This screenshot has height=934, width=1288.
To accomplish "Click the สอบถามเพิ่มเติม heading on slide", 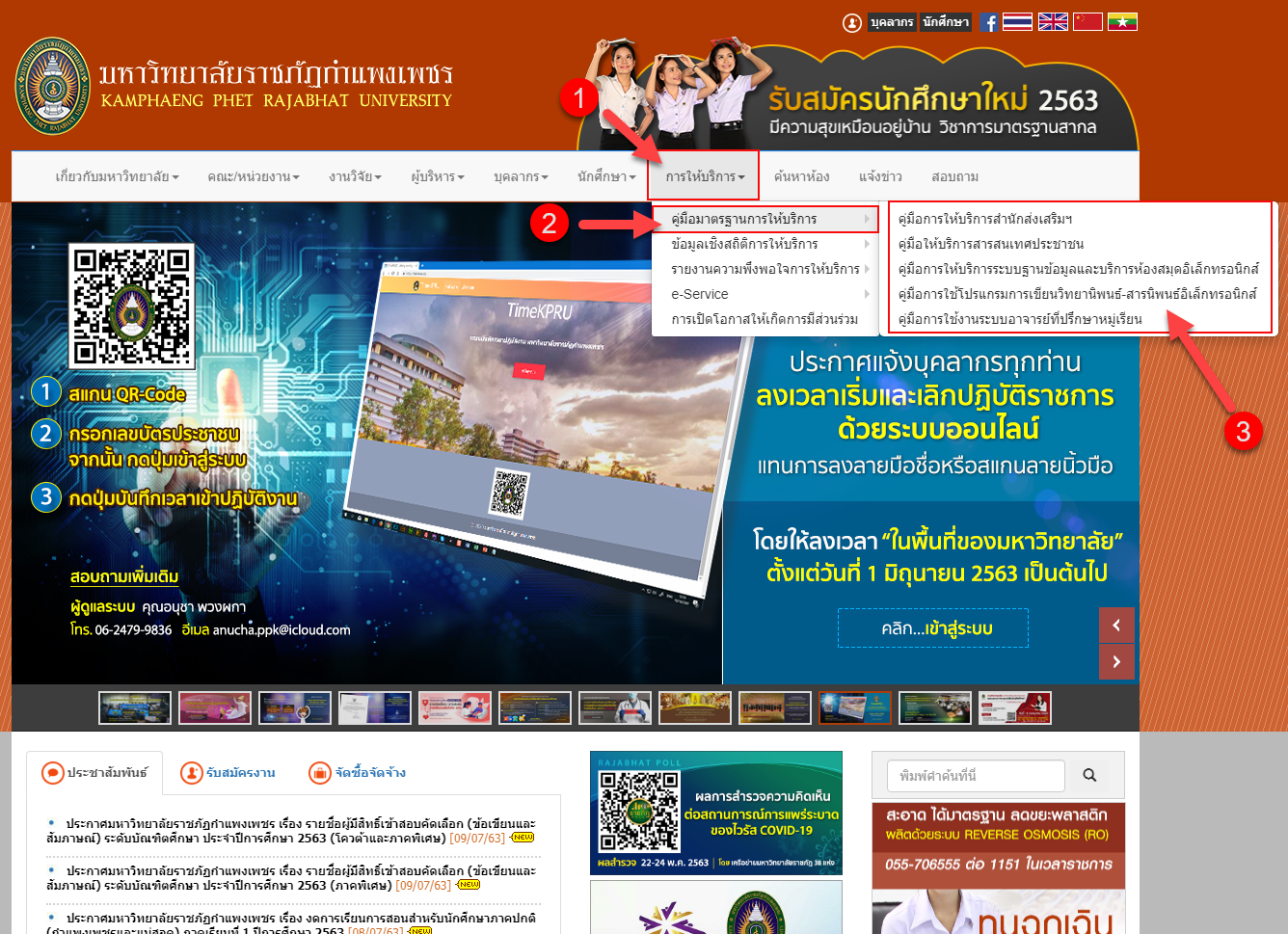I will [124, 577].
